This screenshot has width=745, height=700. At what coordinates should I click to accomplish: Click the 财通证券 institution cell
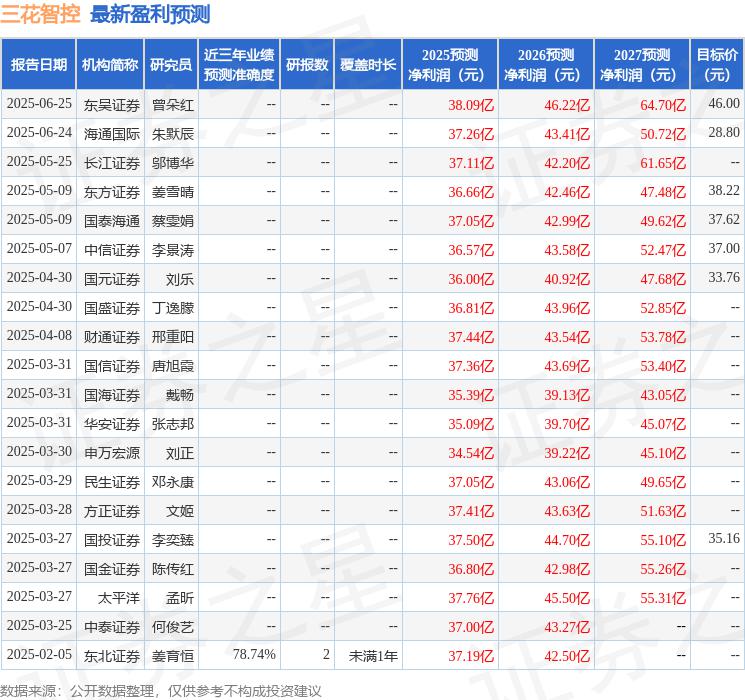[x=112, y=337]
